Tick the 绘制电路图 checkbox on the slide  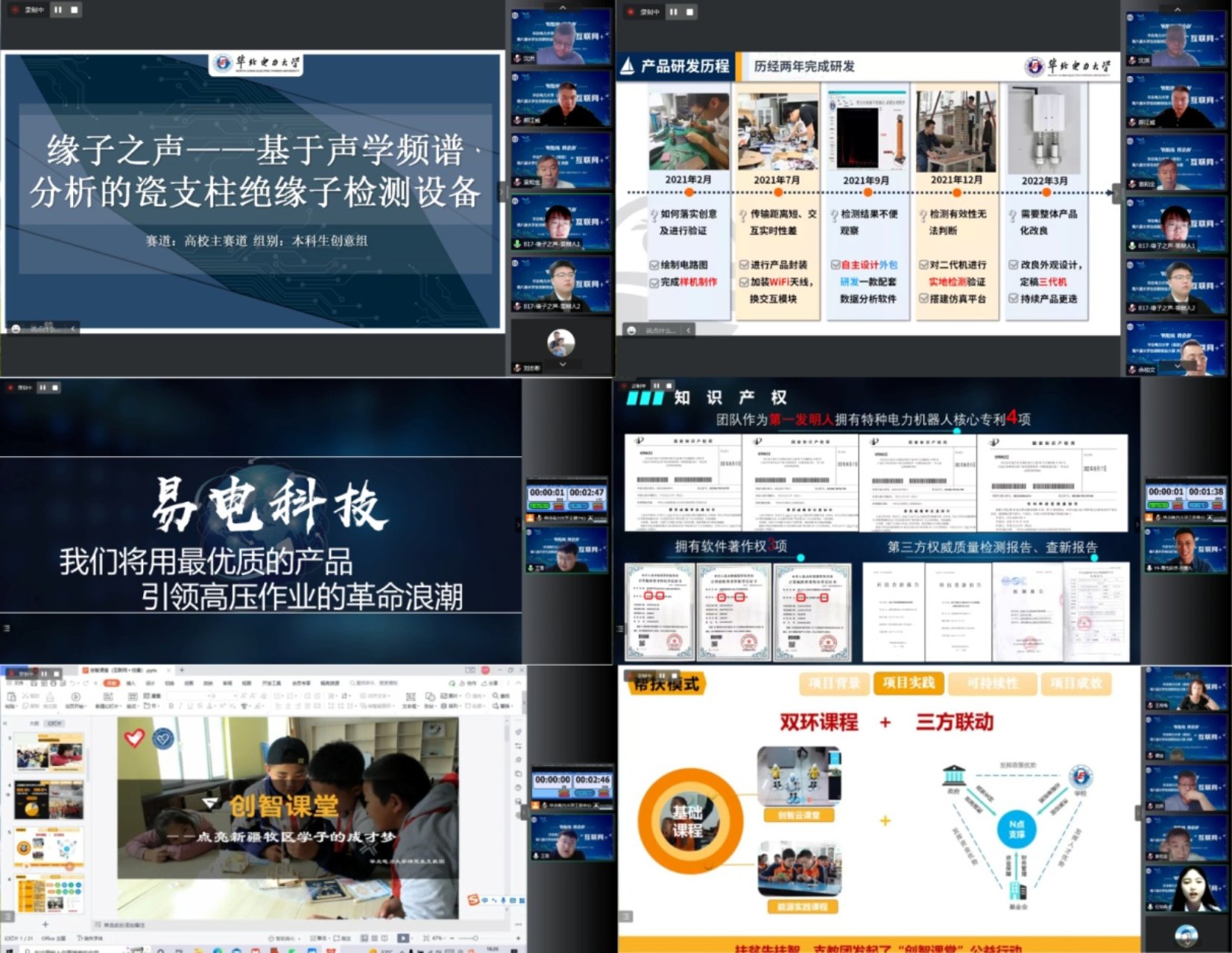tap(654, 265)
